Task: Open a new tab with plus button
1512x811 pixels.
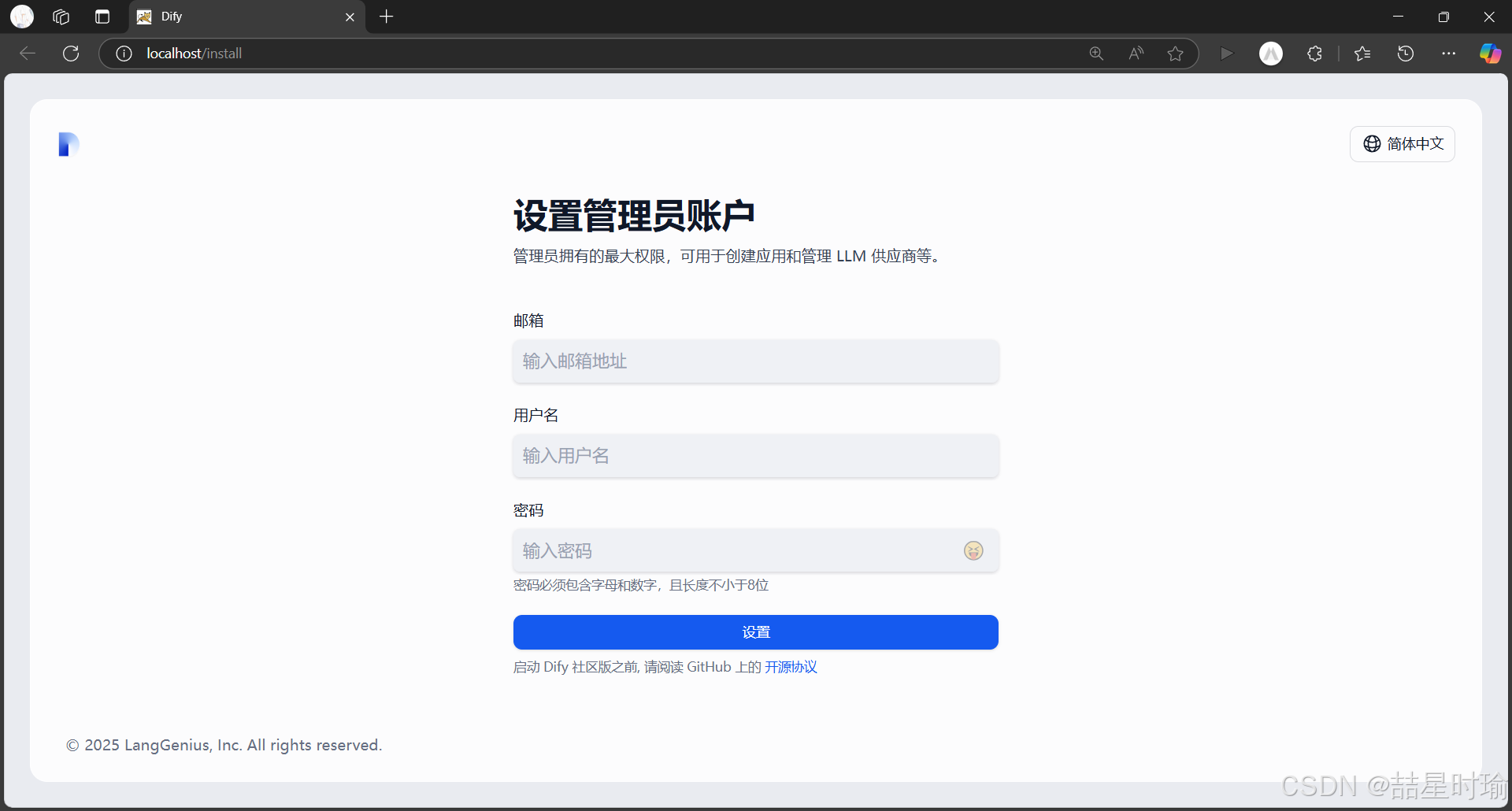Action: pyautogui.click(x=386, y=17)
